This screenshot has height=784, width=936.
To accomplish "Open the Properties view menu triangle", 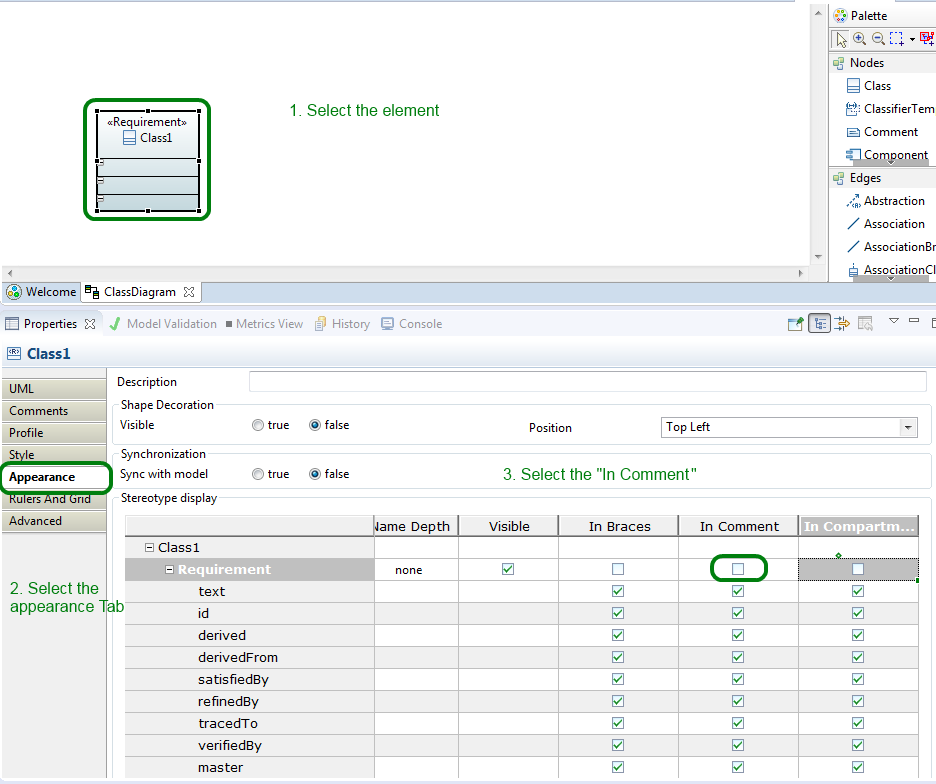I will coord(894,321).
